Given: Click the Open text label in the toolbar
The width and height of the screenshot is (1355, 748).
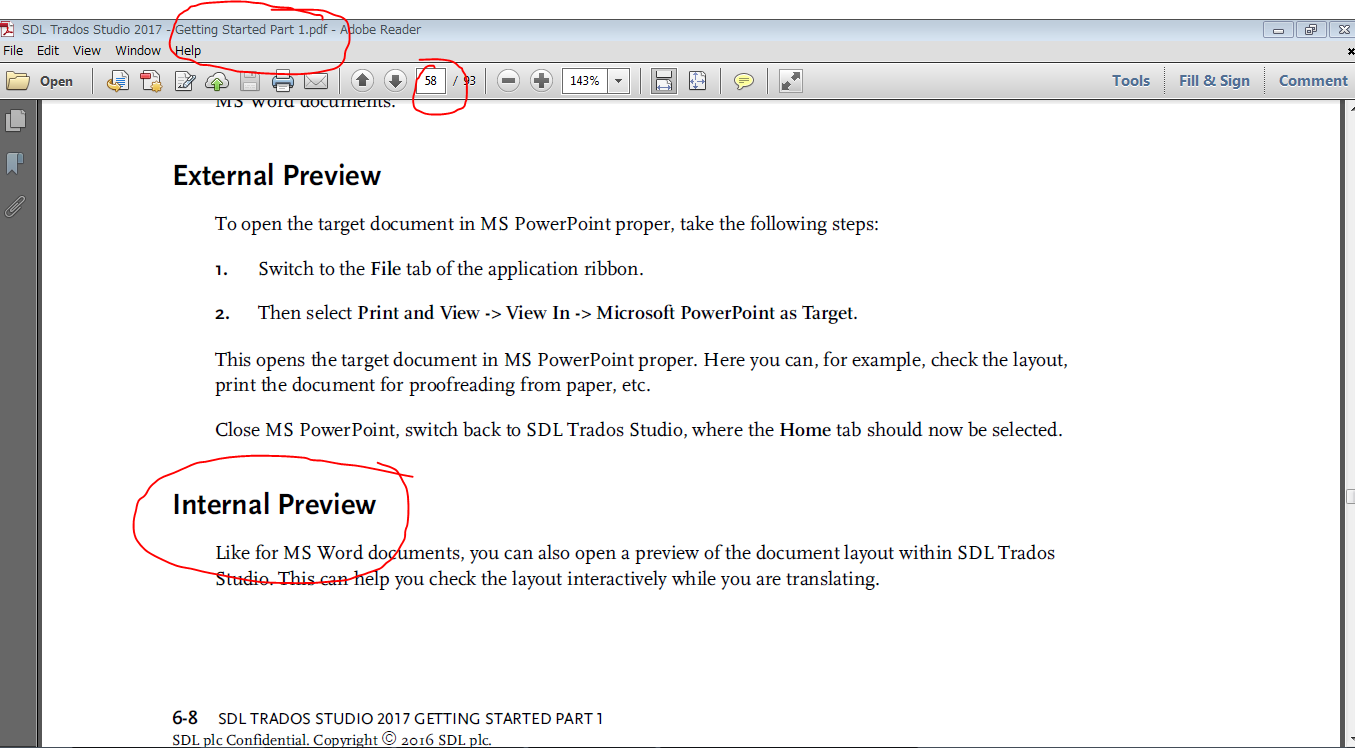Looking at the screenshot, I should tap(56, 81).
